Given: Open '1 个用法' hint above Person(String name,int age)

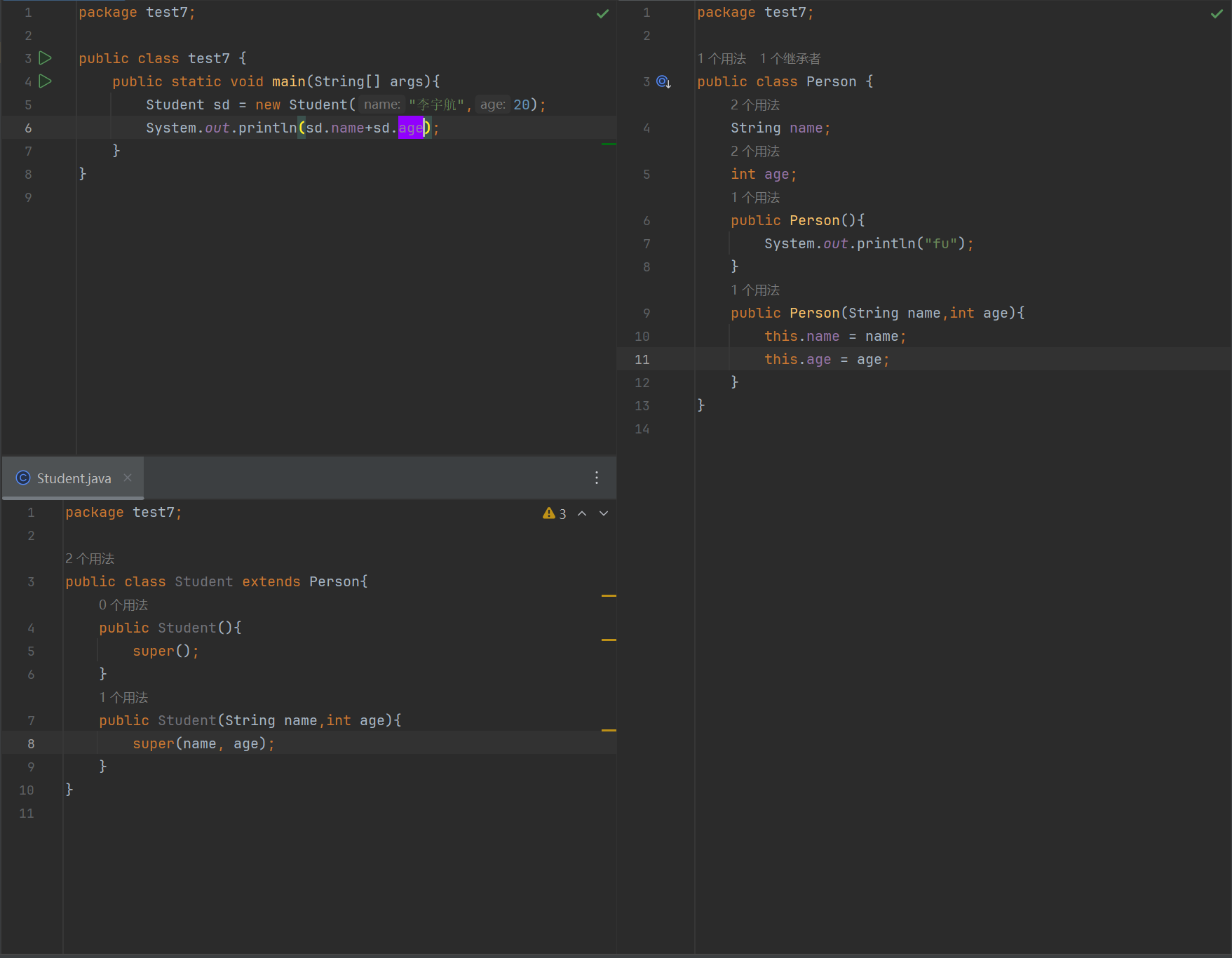Looking at the screenshot, I should [x=755, y=290].
